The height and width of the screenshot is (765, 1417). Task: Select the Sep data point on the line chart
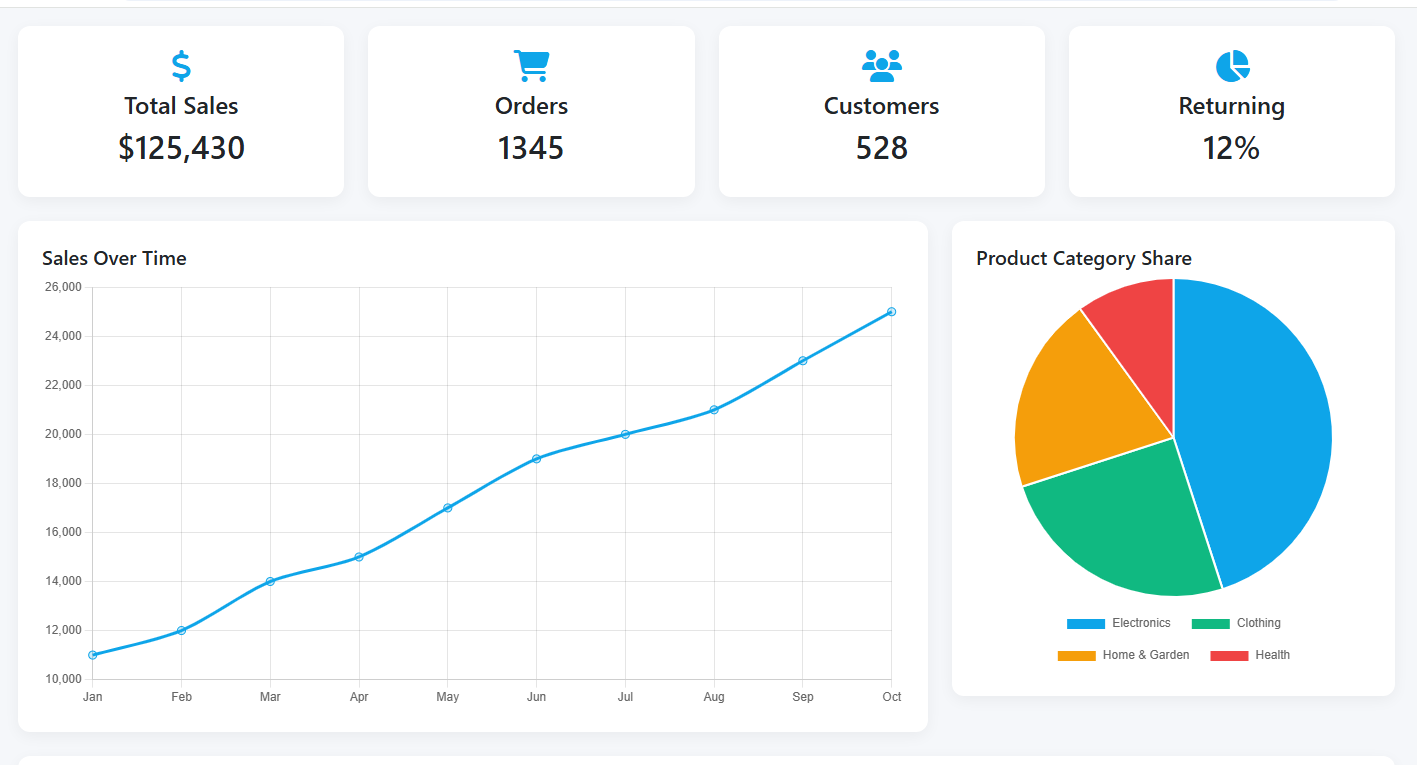click(803, 361)
